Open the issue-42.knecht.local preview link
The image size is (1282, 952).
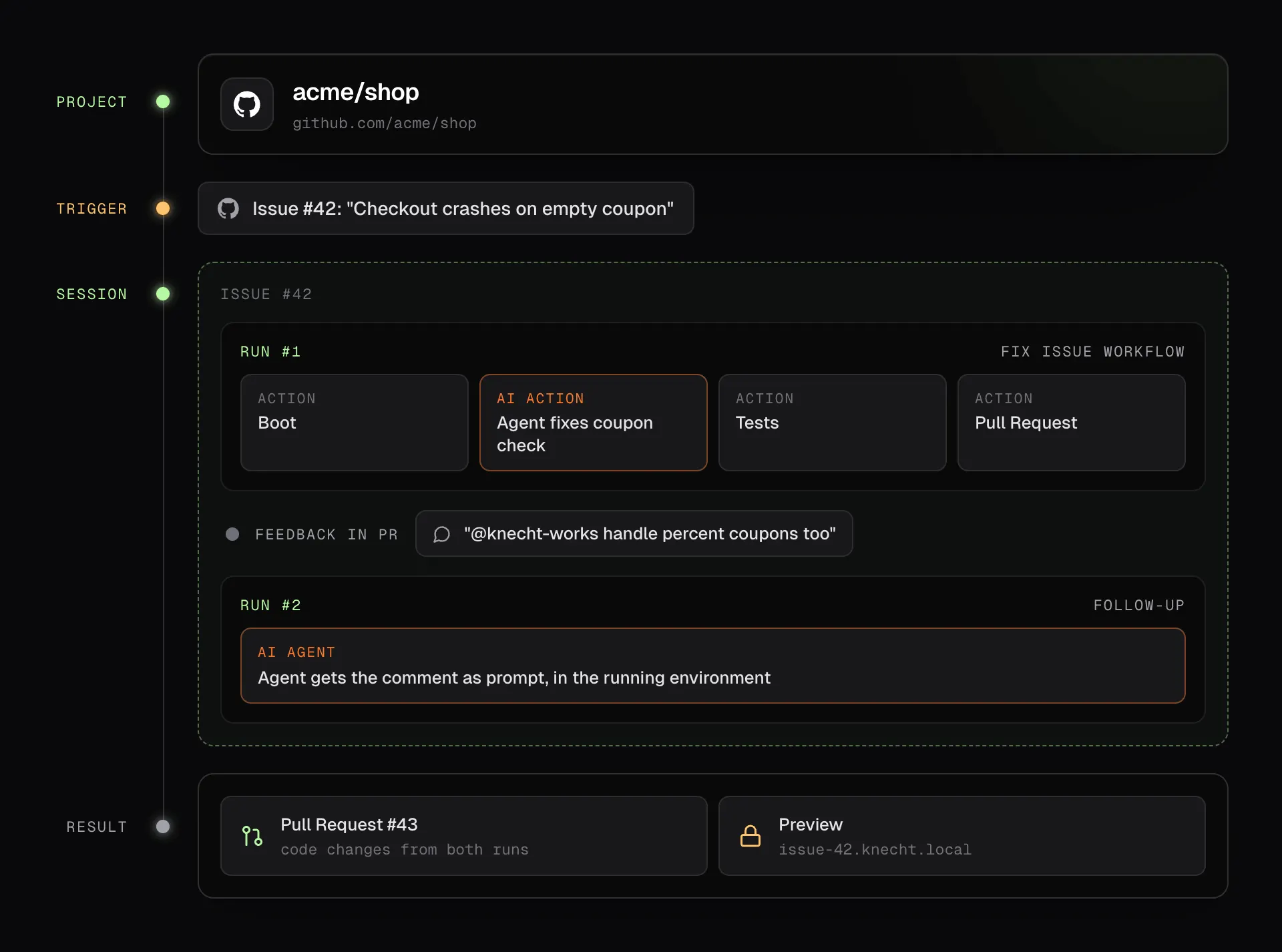(x=875, y=850)
